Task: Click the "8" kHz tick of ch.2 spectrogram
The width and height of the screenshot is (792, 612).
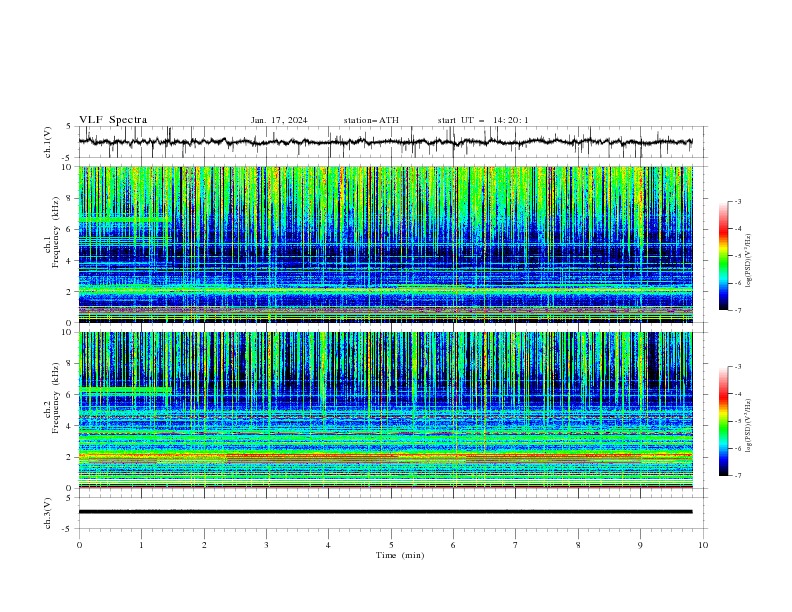Action: coord(70,364)
